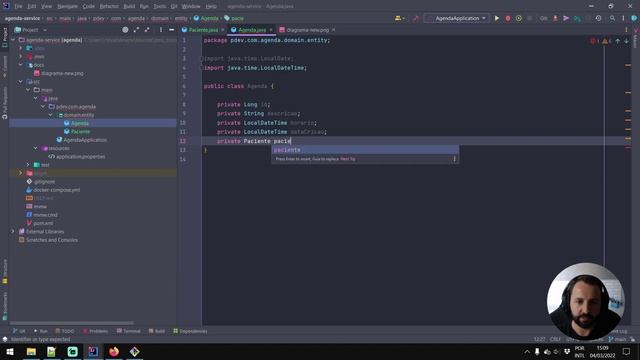This screenshot has width=640, height=360.
Task: Toggle the Project tool window stripe button
Action: click(4, 38)
